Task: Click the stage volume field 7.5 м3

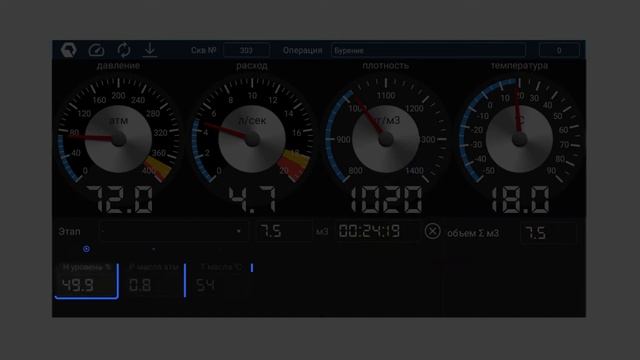Action: [283, 231]
